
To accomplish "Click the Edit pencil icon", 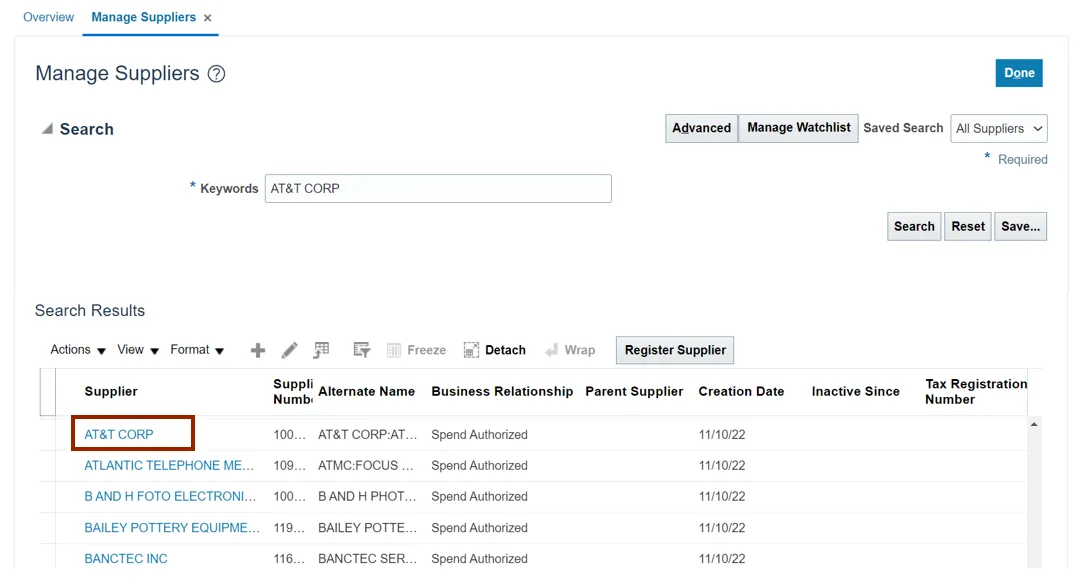I will (289, 350).
